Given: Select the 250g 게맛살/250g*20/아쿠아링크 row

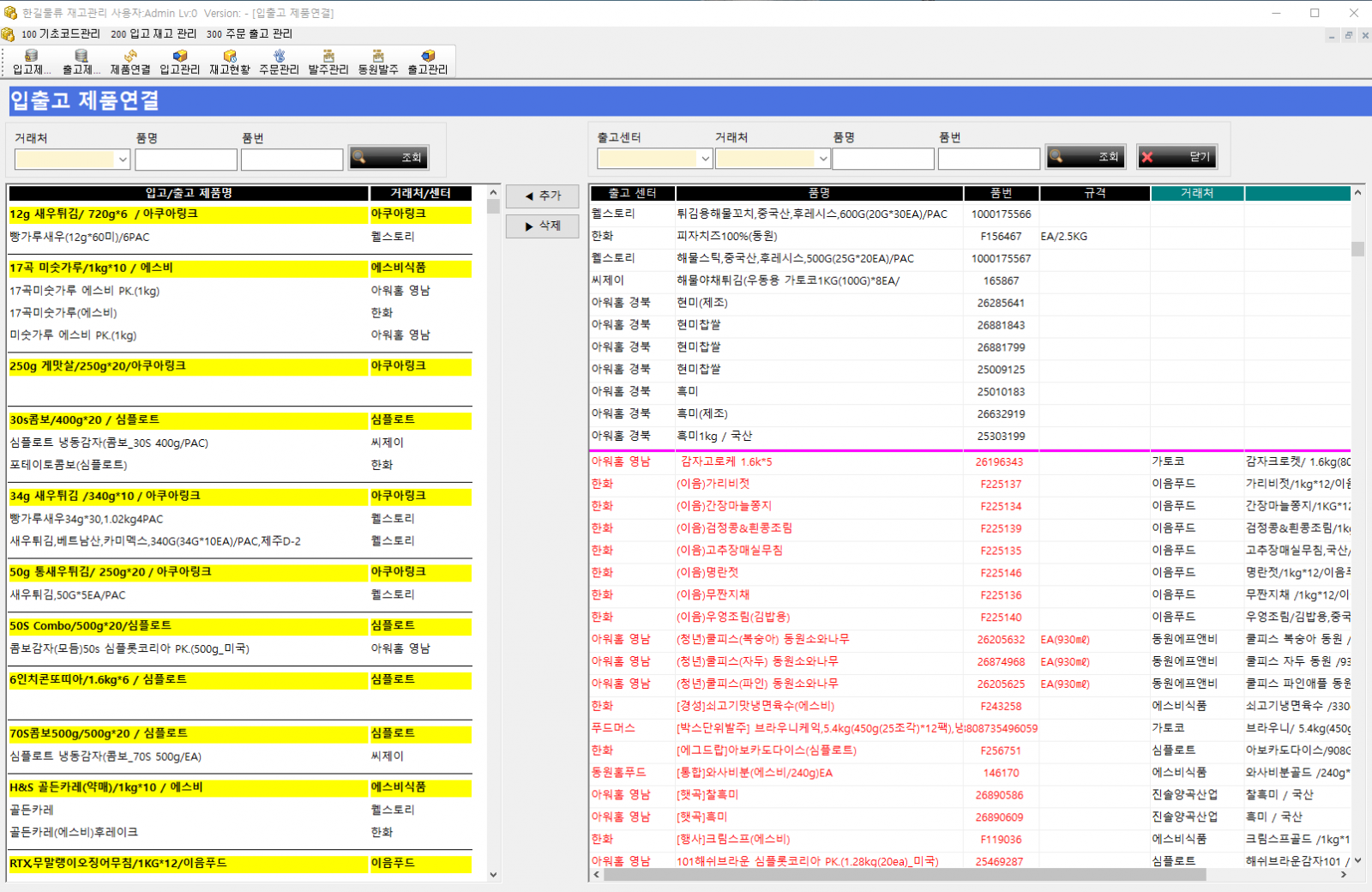Looking at the screenshot, I should tap(240, 366).
